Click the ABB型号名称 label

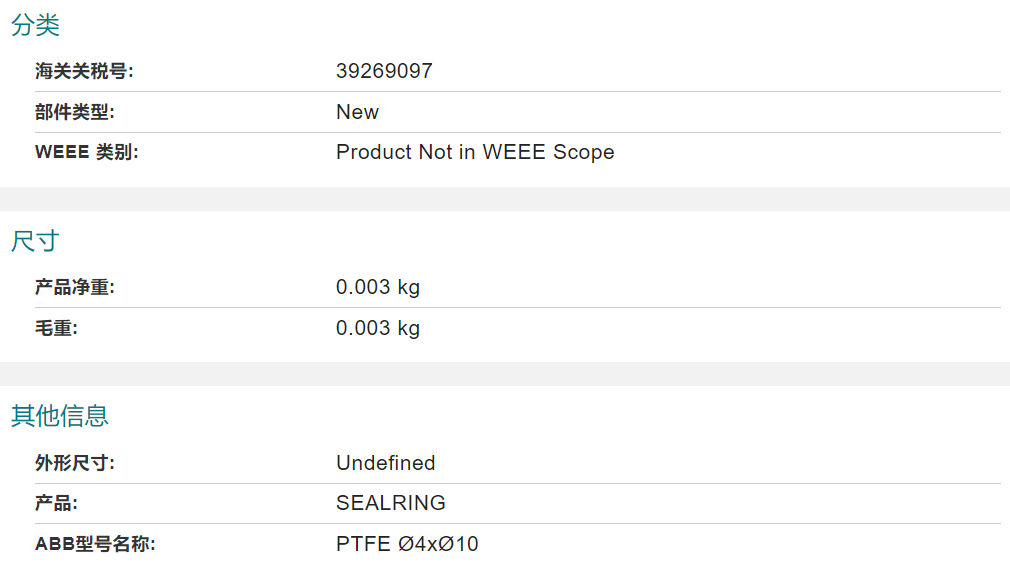click(95, 544)
